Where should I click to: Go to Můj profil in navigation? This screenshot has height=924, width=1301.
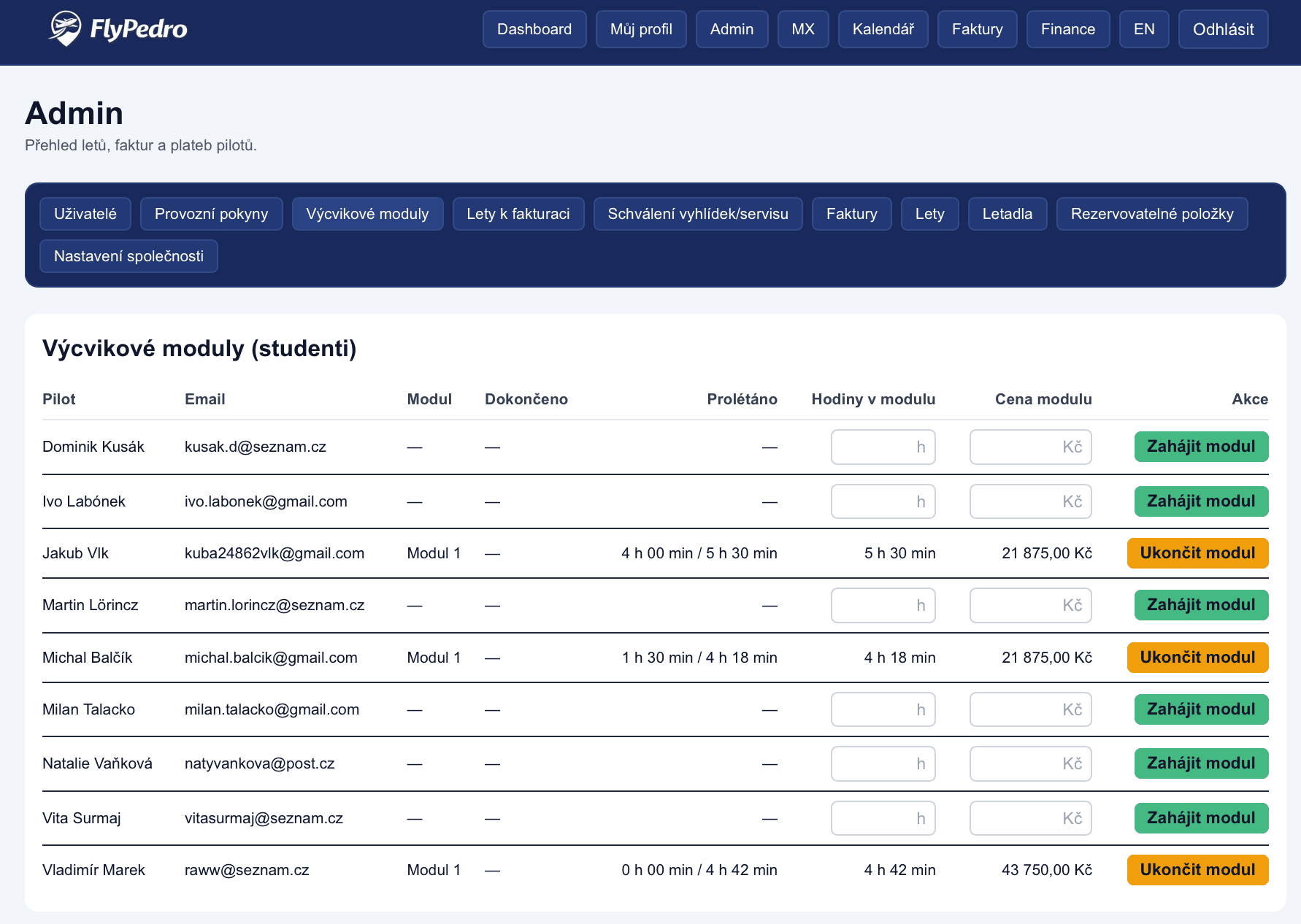coord(640,29)
